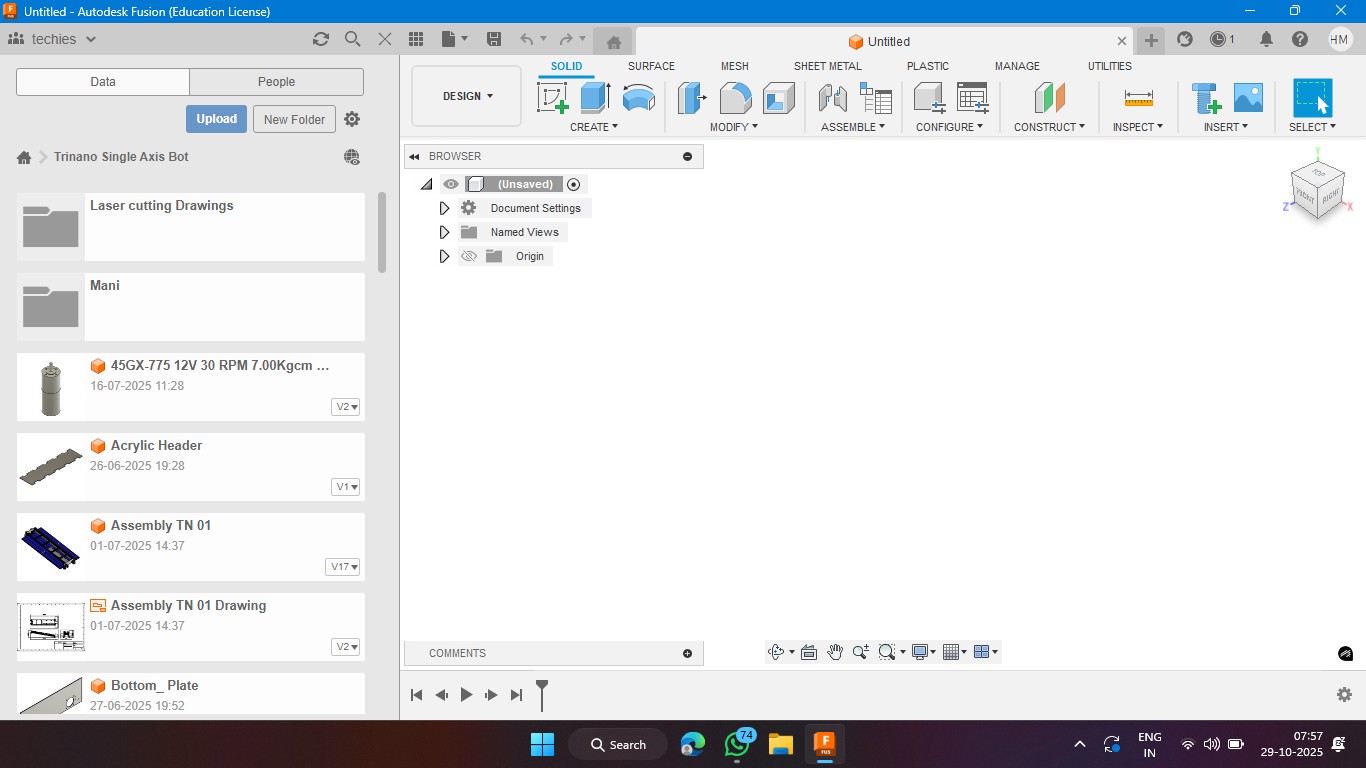The height and width of the screenshot is (768, 1366).
Task: Activate the Select tool icon
Action: (x=1312, y=98)
